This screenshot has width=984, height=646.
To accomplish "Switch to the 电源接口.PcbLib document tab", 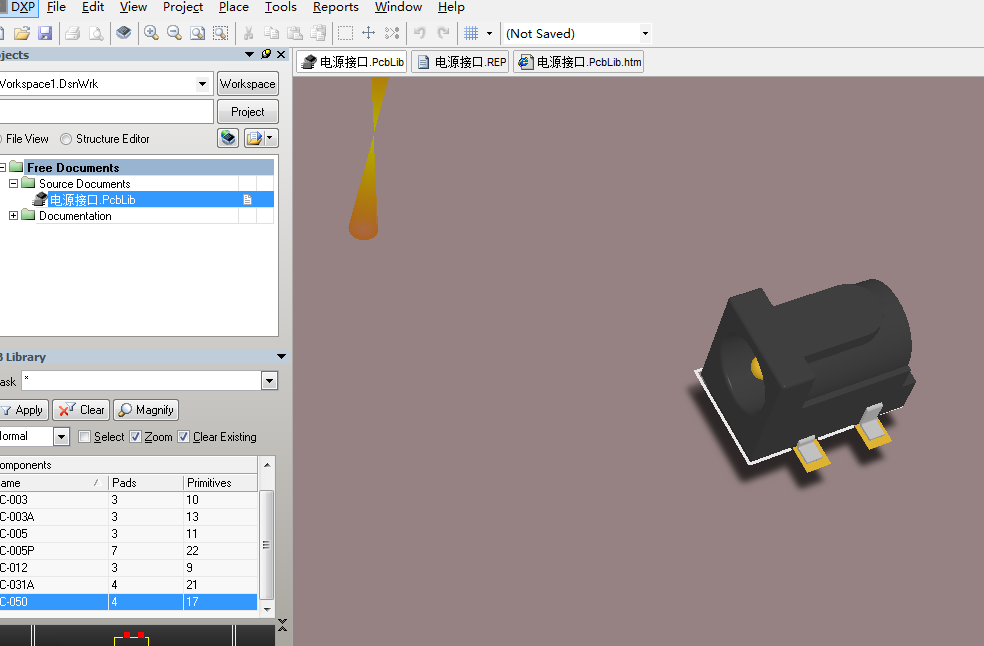I will (x=352, y=62).
